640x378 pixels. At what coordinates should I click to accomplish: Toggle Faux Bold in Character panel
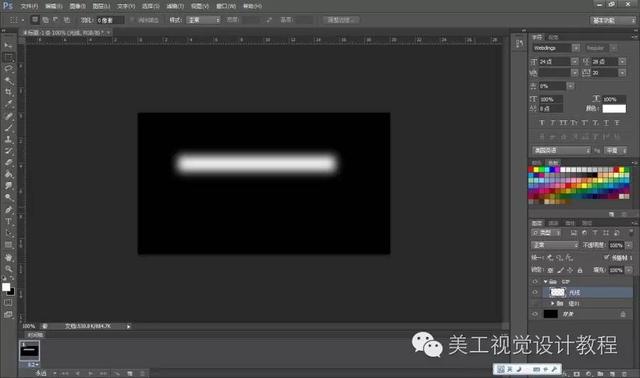[x=542, y=122]
